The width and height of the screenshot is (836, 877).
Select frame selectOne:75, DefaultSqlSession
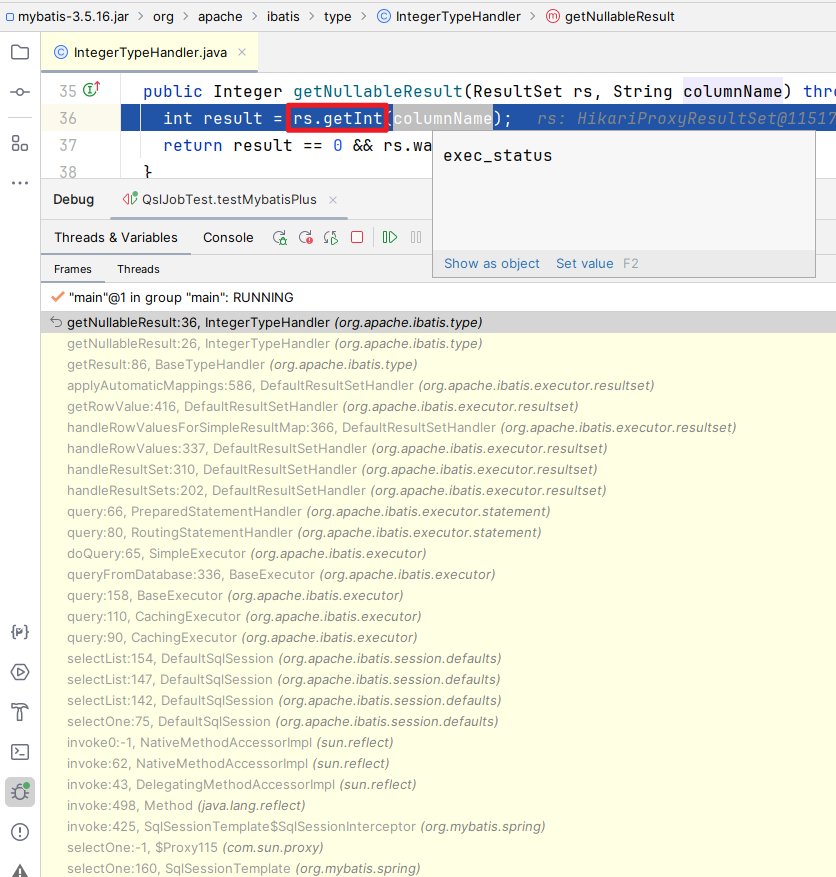pyautogui.click(x=438, y=722)
